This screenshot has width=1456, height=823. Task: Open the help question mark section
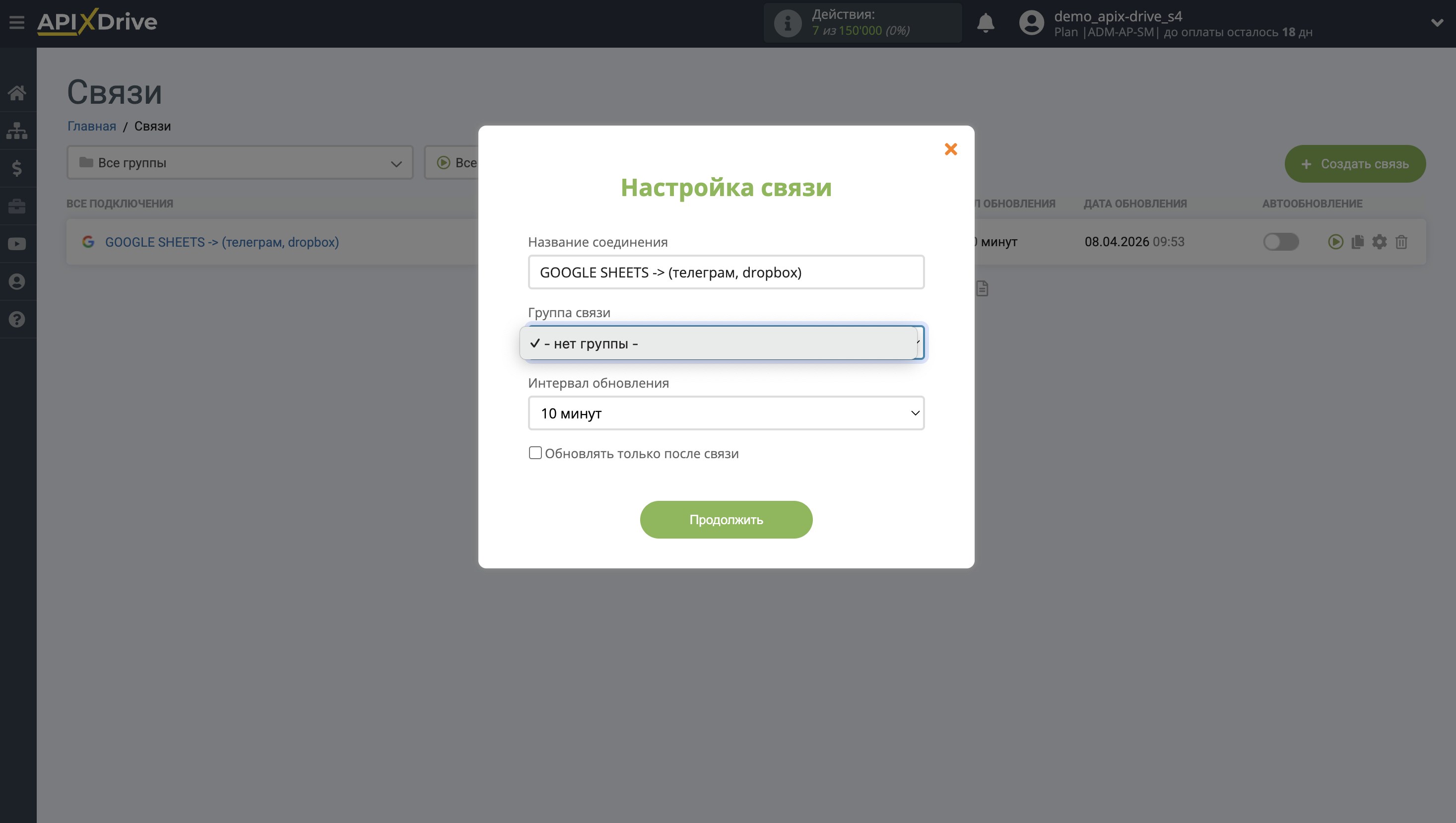[x=17, y=319]
